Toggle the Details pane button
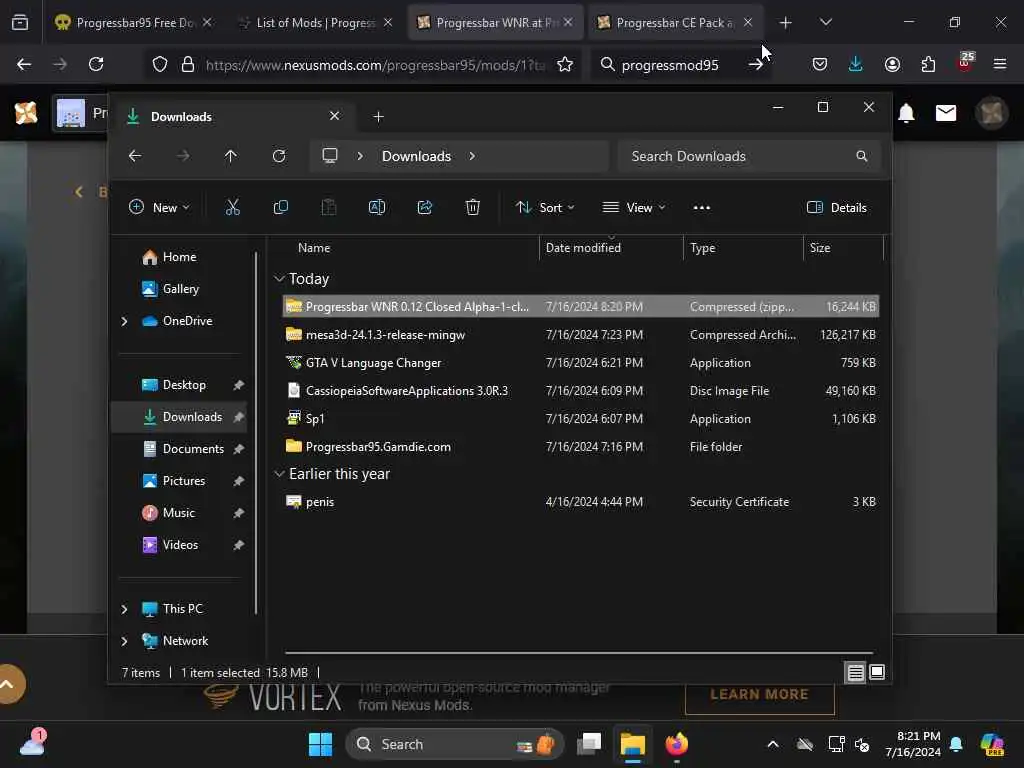The image size is (1024, 768). [x=837, y=208]
